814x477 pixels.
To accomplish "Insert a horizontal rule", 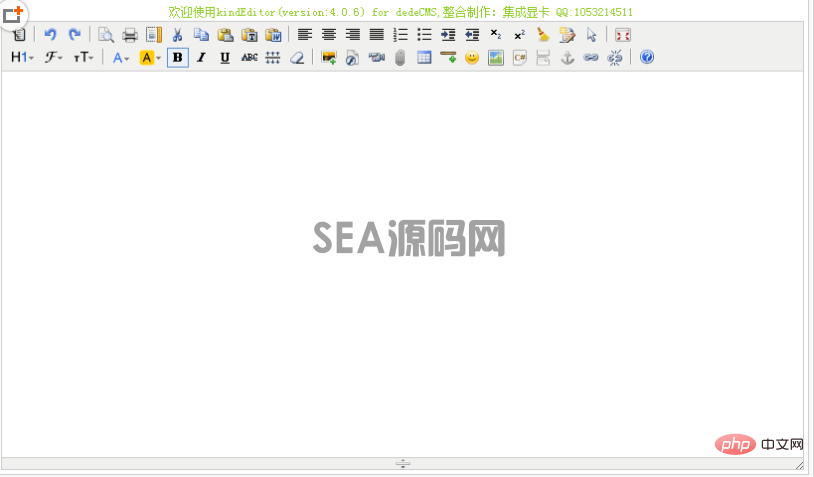I will (x=448, y=58).
